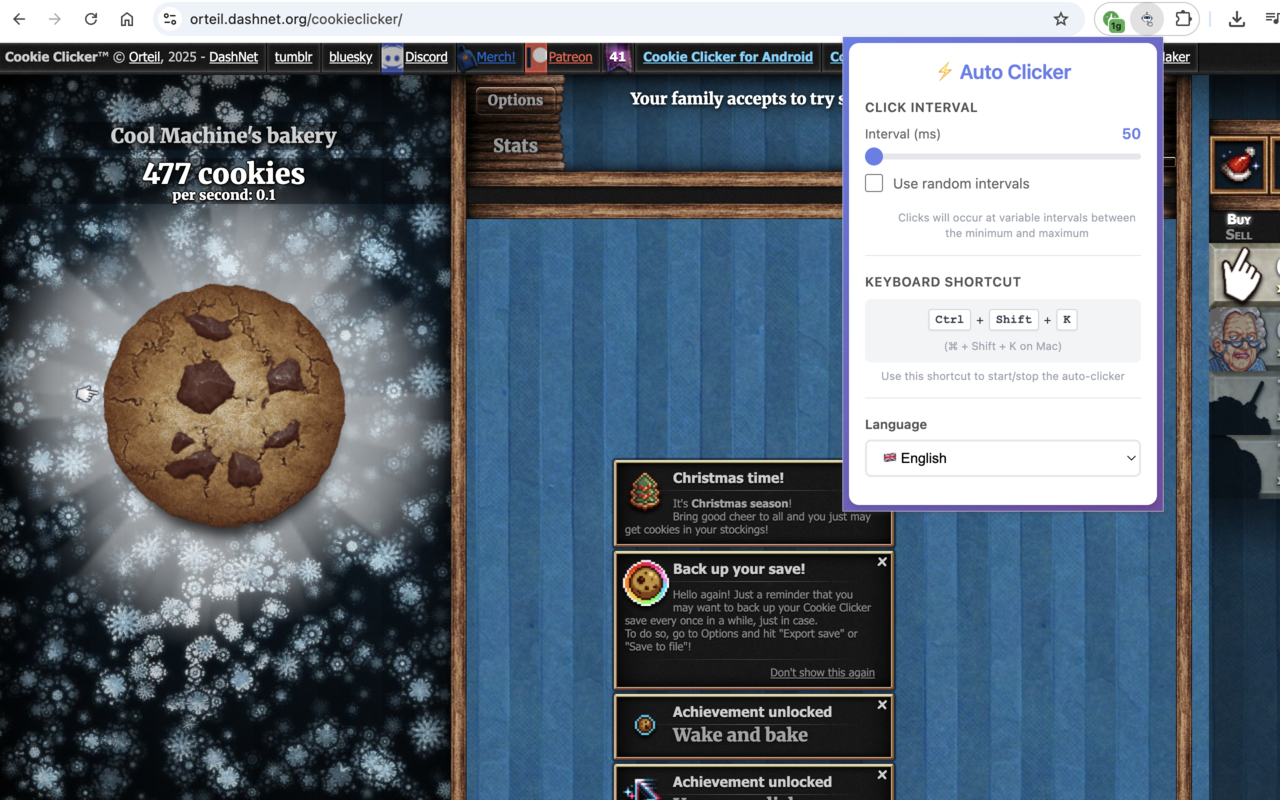
Task: Click the Christmas time! notification title
Action: click(x=728, y=478)
